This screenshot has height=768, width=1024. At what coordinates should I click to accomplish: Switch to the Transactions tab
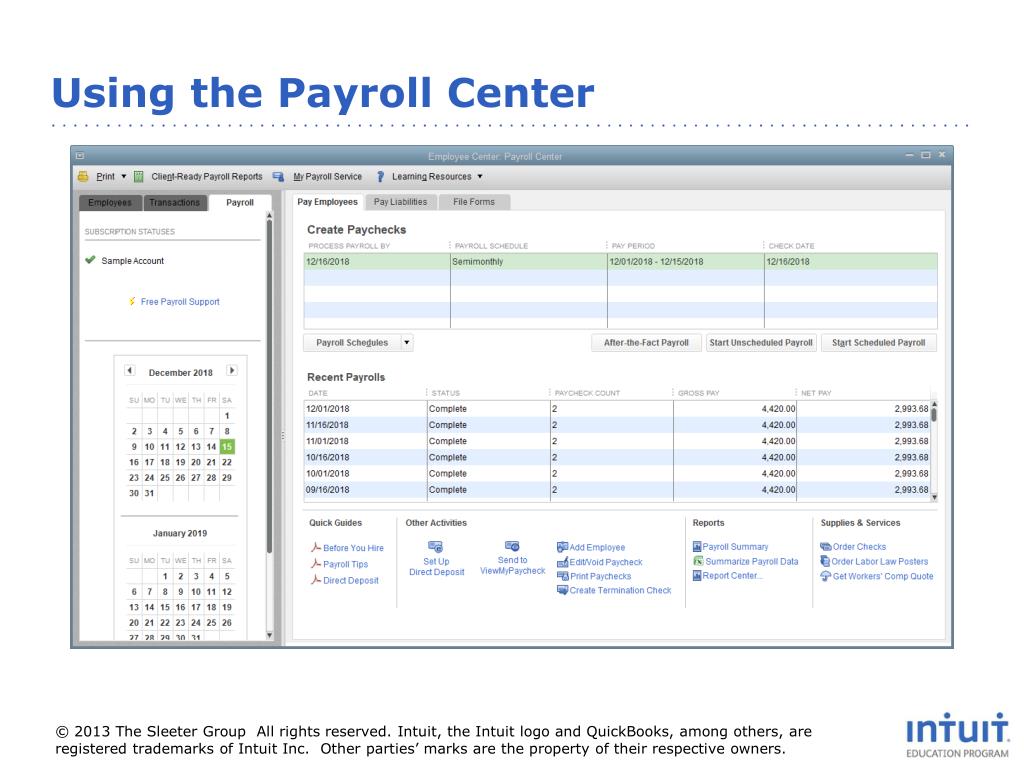[174, 202]
